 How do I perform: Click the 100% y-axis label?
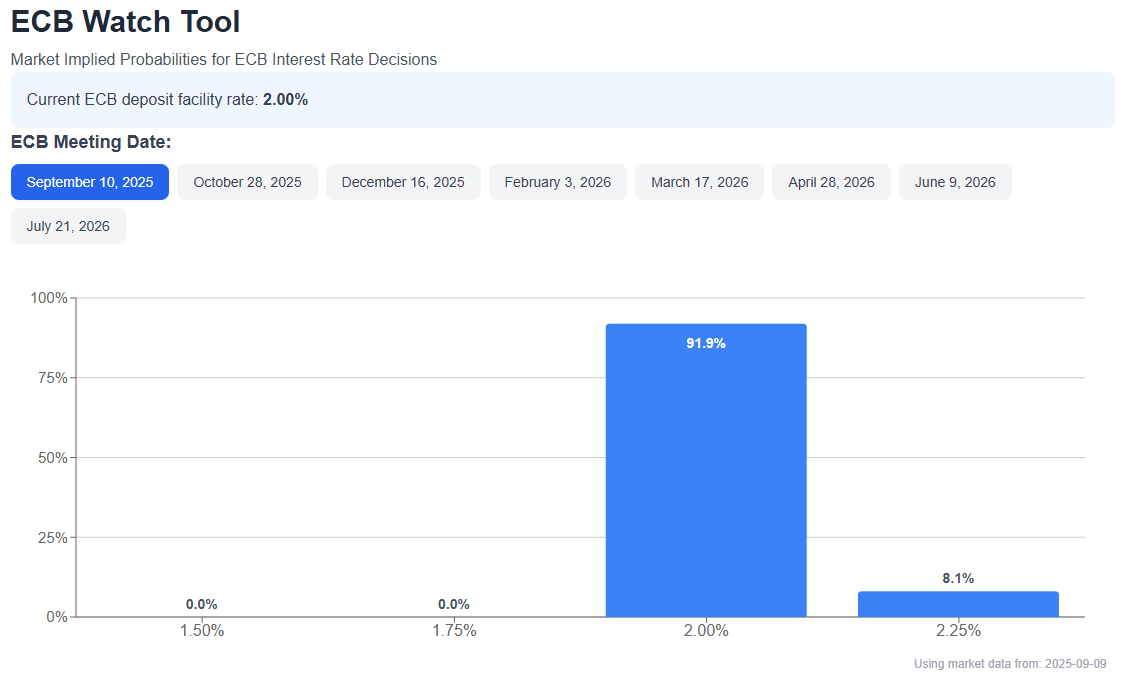(x=49, y=298)
